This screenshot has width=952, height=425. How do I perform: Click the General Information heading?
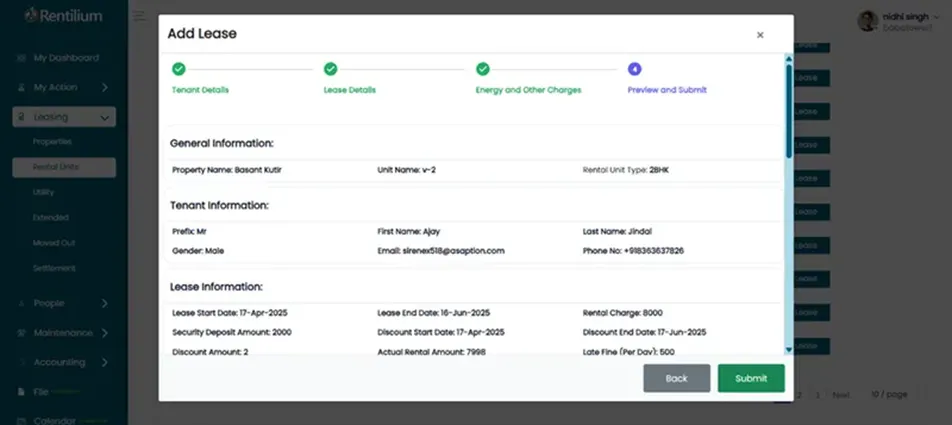point(222,144)
